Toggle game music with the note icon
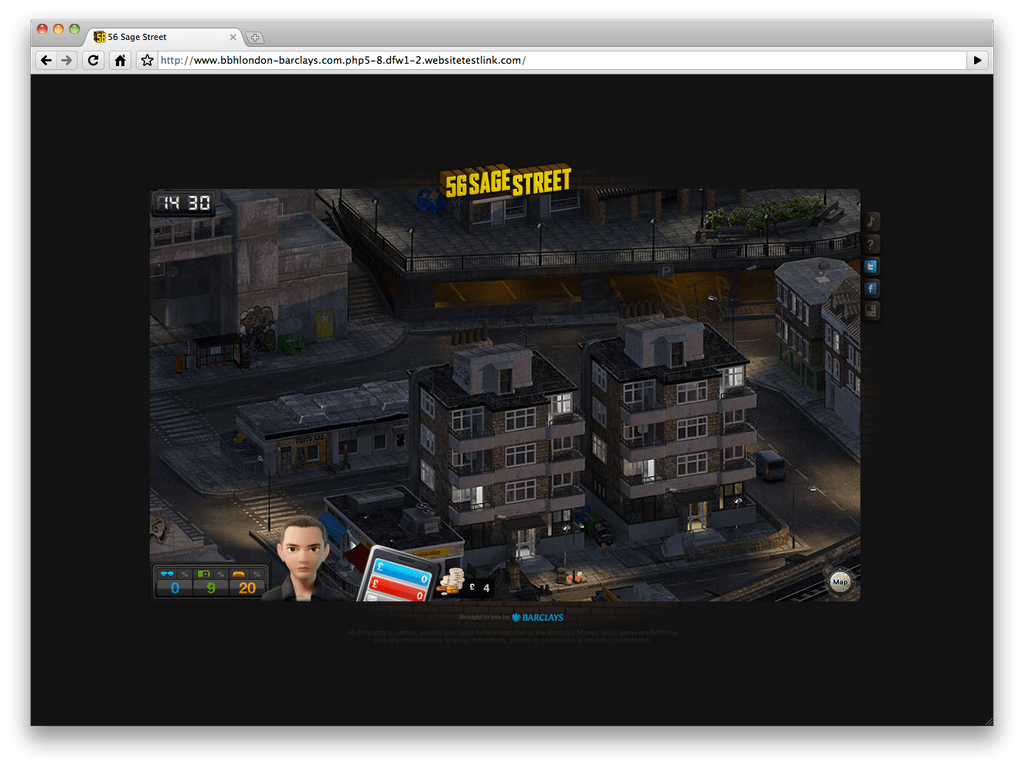 (871, 222)
